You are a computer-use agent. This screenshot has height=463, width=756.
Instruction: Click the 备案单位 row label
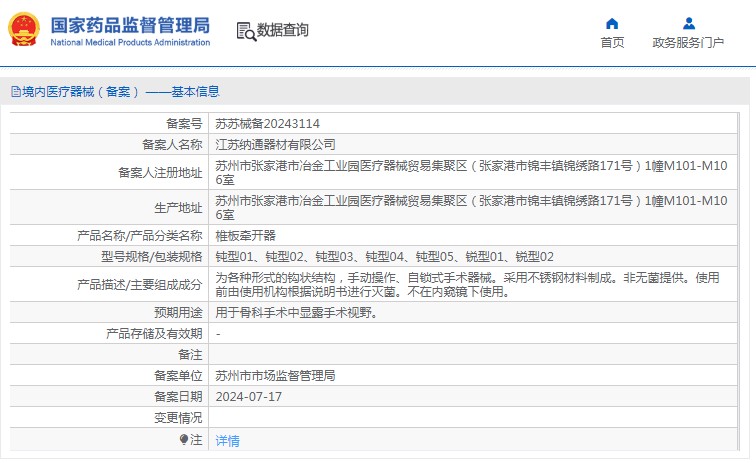point(178,376)
